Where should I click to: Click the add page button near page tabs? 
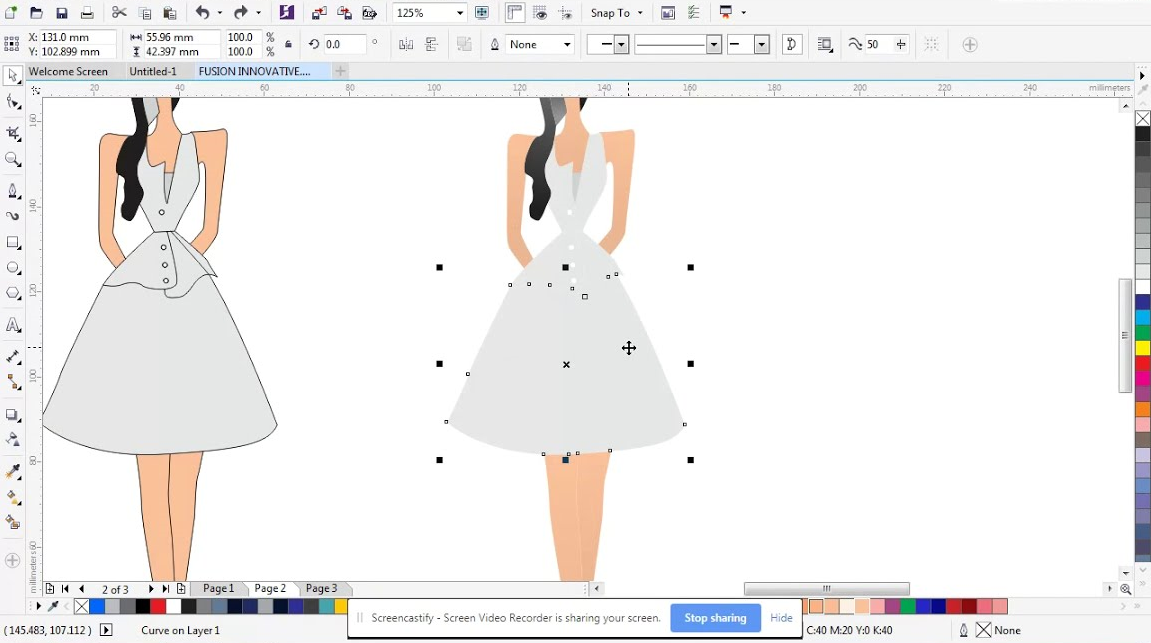tap(181, 588)
